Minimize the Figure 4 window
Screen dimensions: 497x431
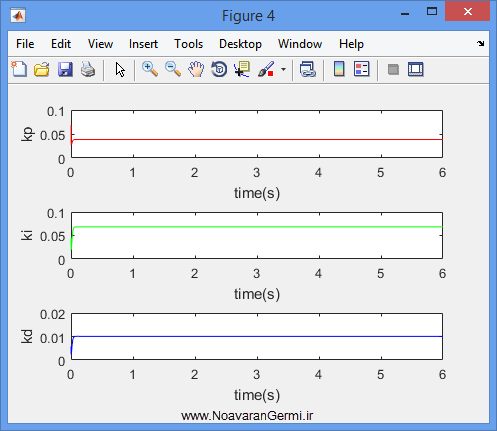pyautogui.click(x=405, y=14)
